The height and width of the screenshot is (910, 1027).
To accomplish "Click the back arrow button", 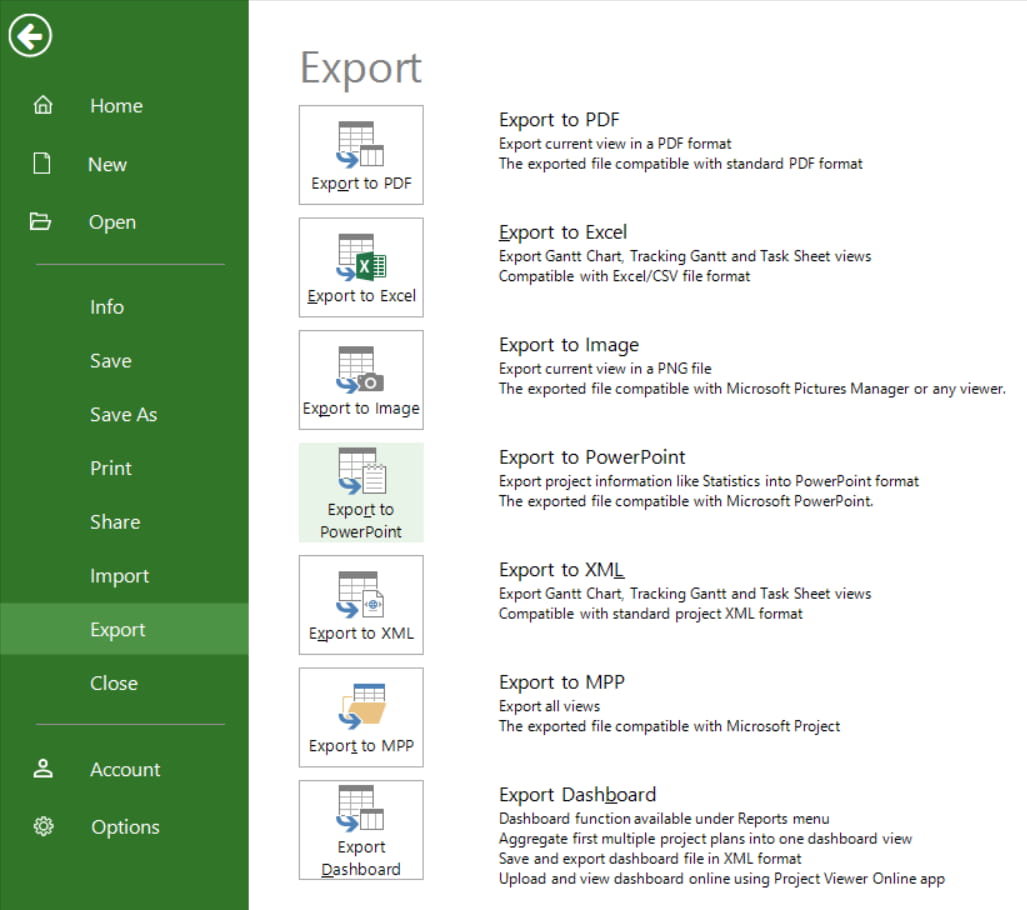I will [x=30, y=36].
